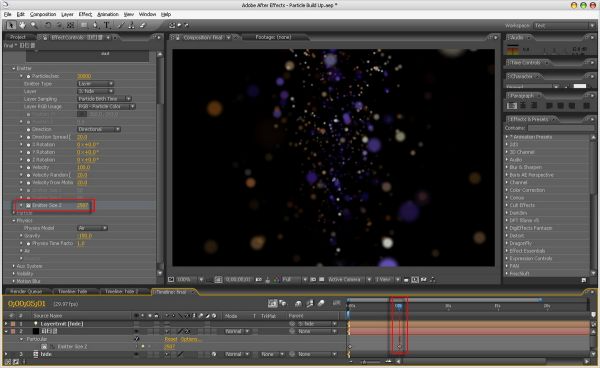Toggle Particular effect checkbox in timeline
Viewport: 600px width, 368px height.
click(137, 339)
